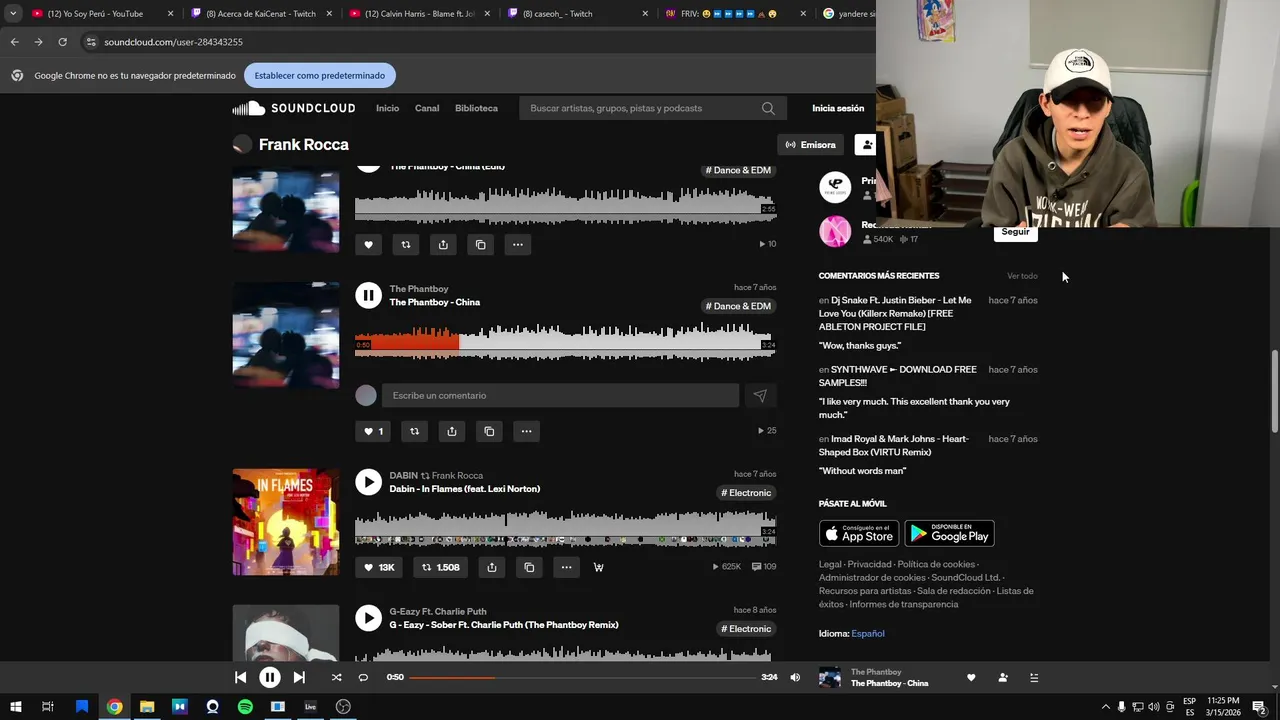Open Google Play badge

[x=949, y=534]
